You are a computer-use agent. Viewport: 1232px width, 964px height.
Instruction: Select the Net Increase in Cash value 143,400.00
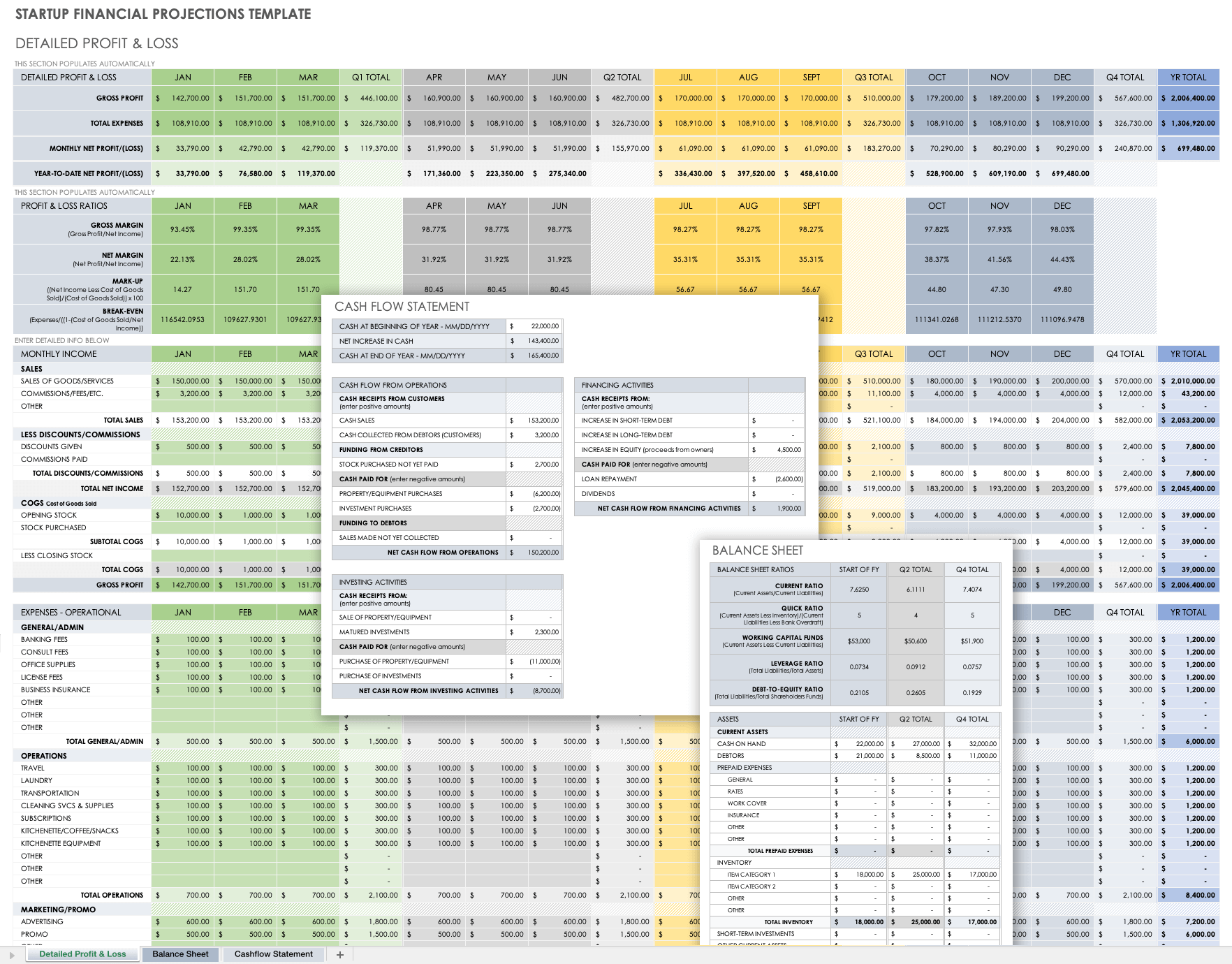(x=534, y=341)
